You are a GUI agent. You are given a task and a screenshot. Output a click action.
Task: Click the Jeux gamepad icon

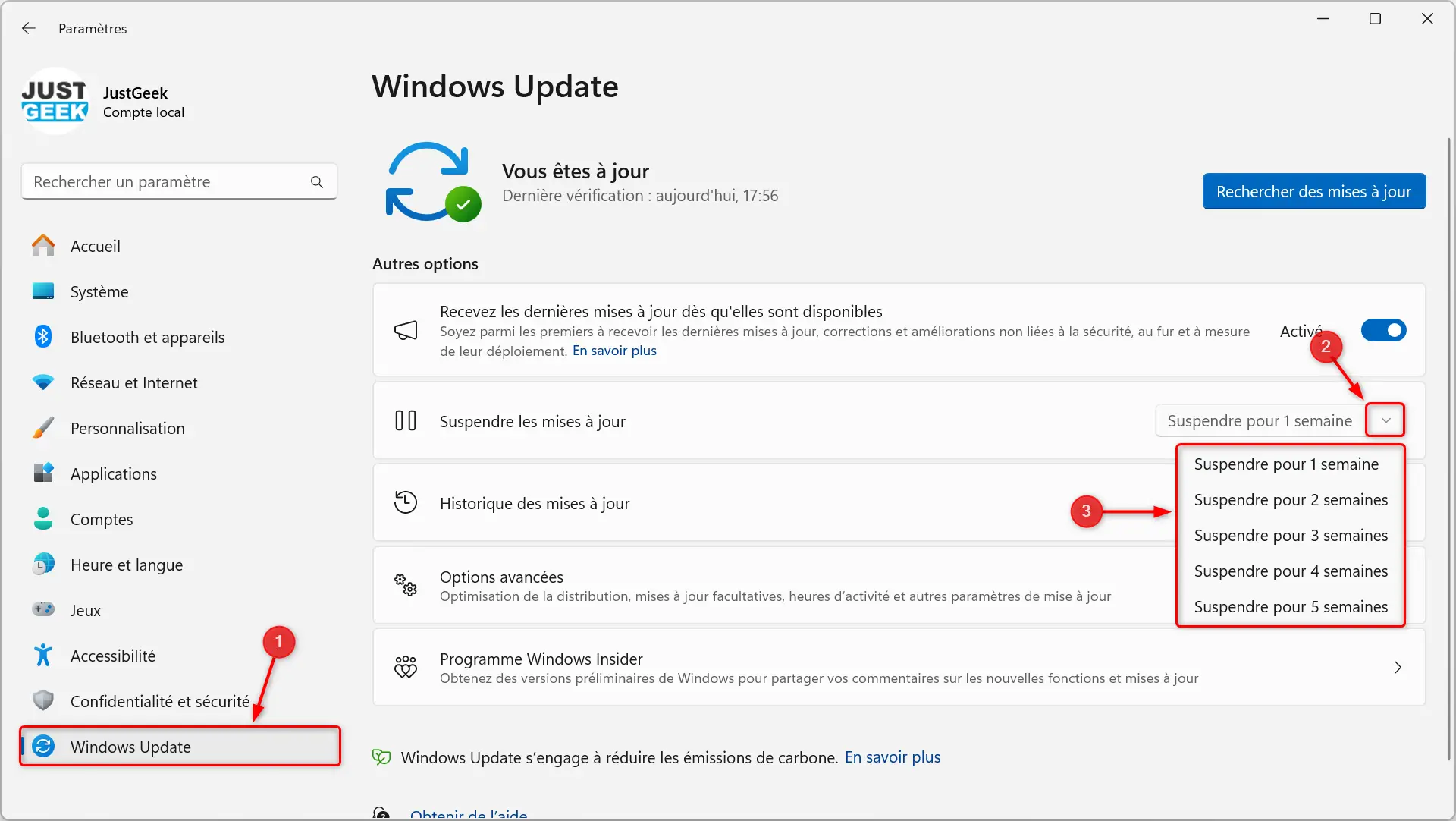(x=43, y=609)
